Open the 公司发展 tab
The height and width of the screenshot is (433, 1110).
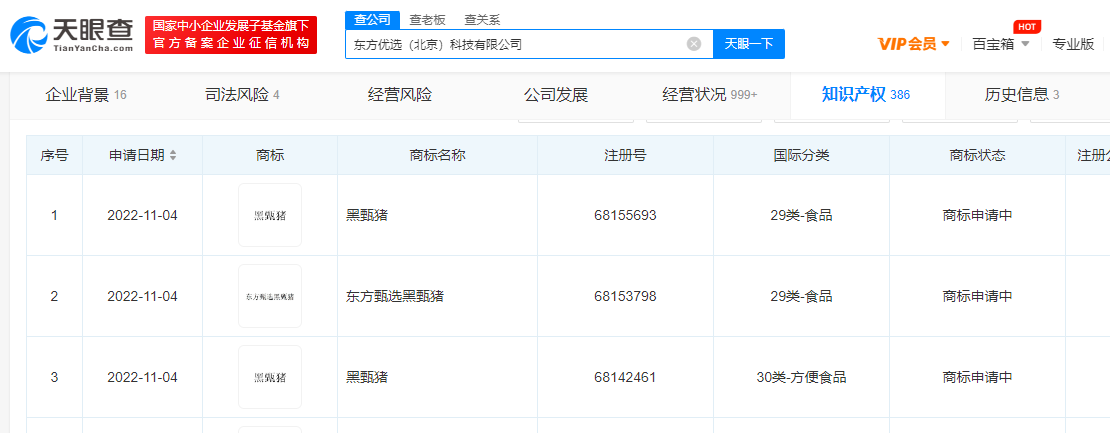[x=556, y=95]
